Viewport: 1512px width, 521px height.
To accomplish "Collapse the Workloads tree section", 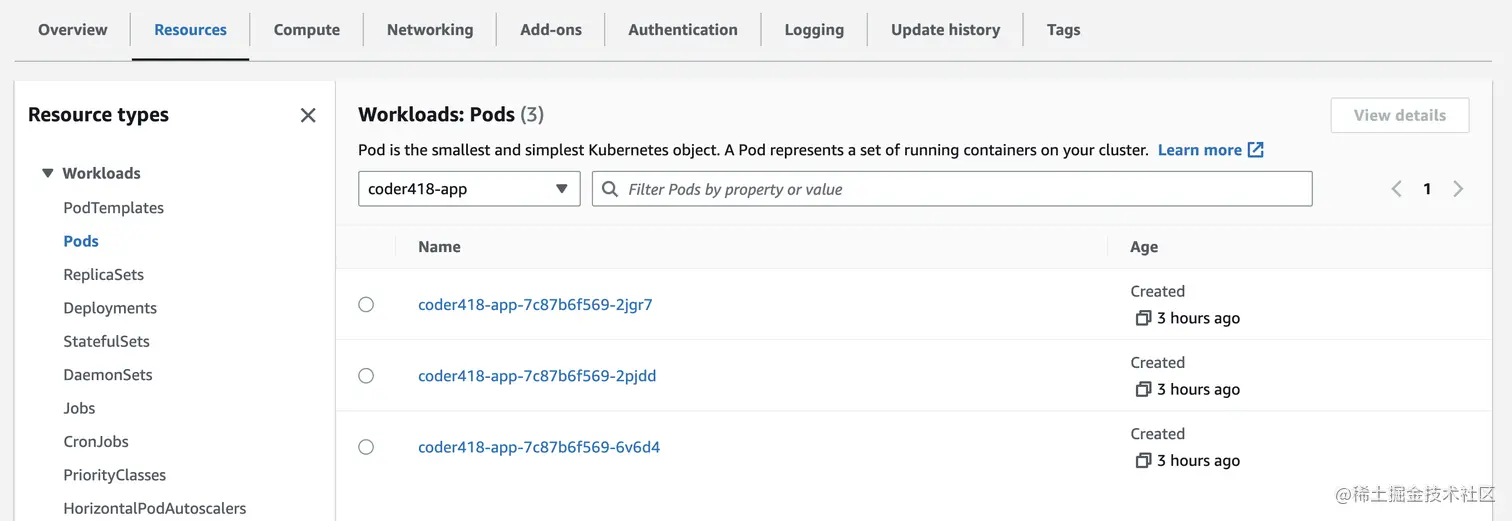I will coord(47,173).
